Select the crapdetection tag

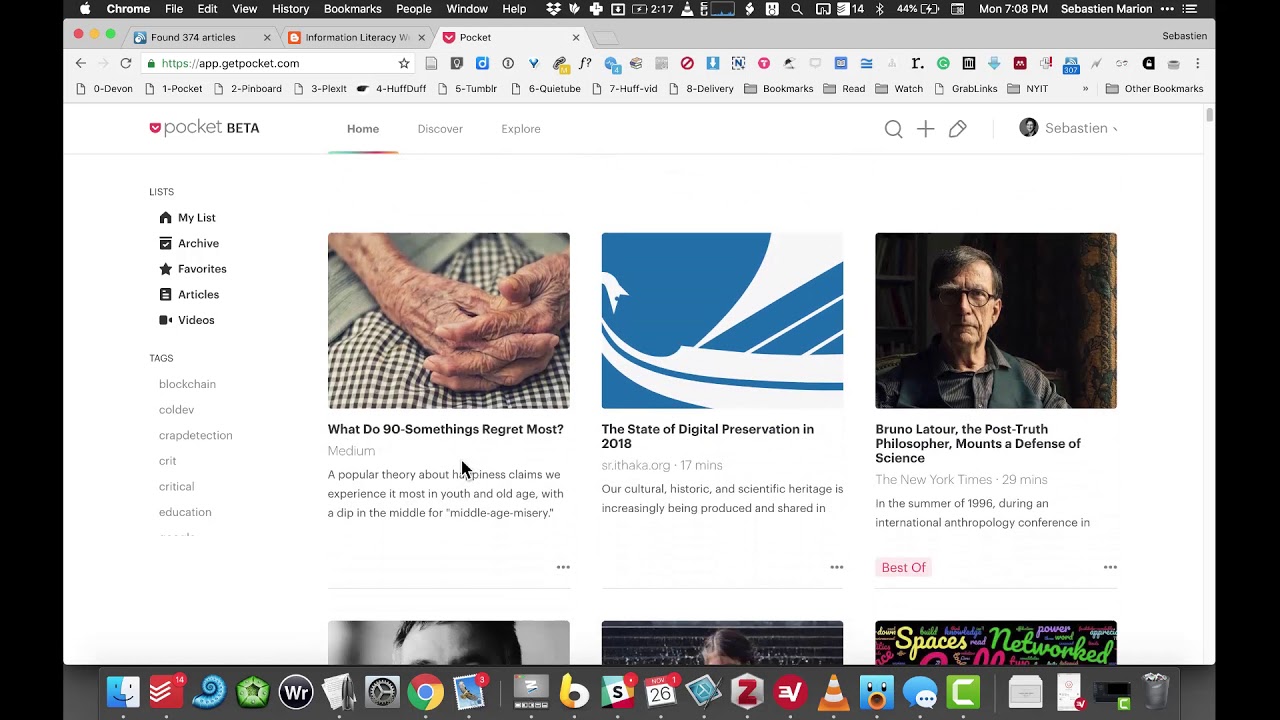pos(195,435)
